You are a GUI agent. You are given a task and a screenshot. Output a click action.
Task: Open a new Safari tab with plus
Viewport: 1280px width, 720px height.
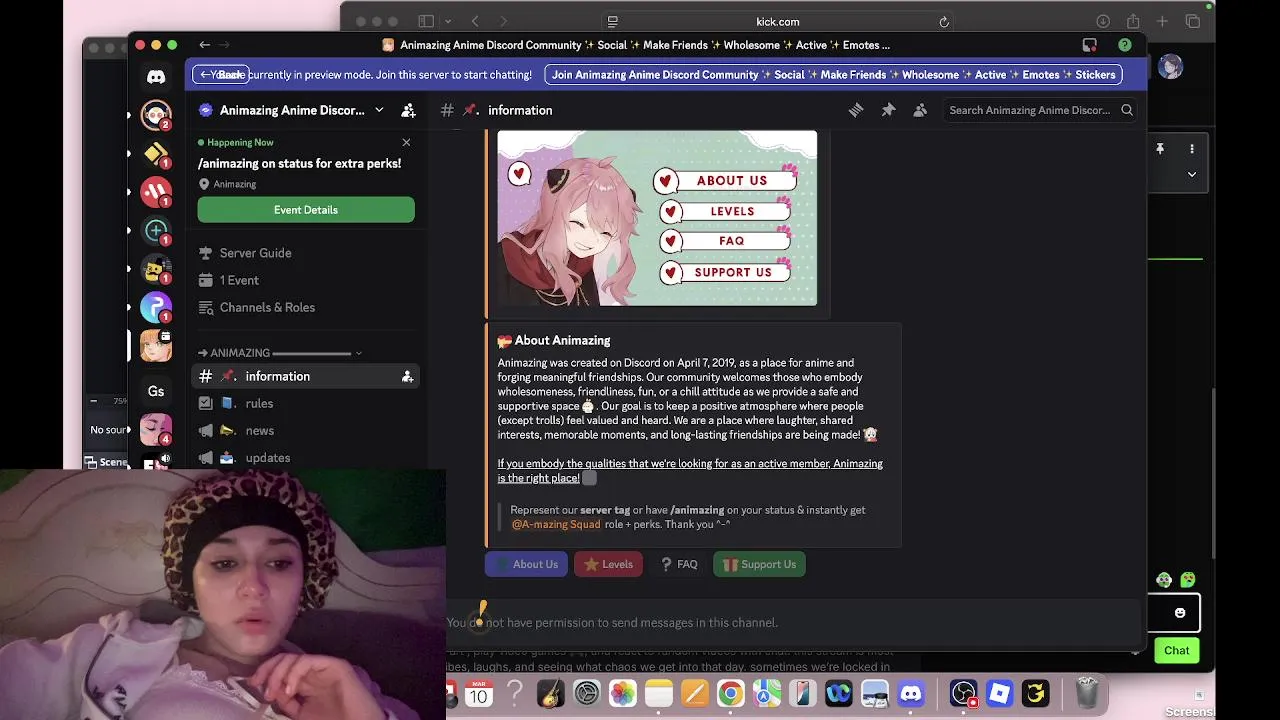coord(1162,21)
